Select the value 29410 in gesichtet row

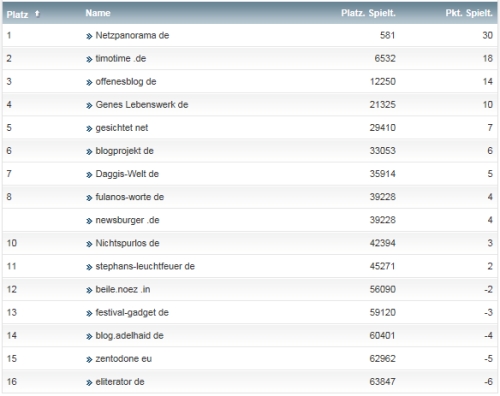[383, 128]
